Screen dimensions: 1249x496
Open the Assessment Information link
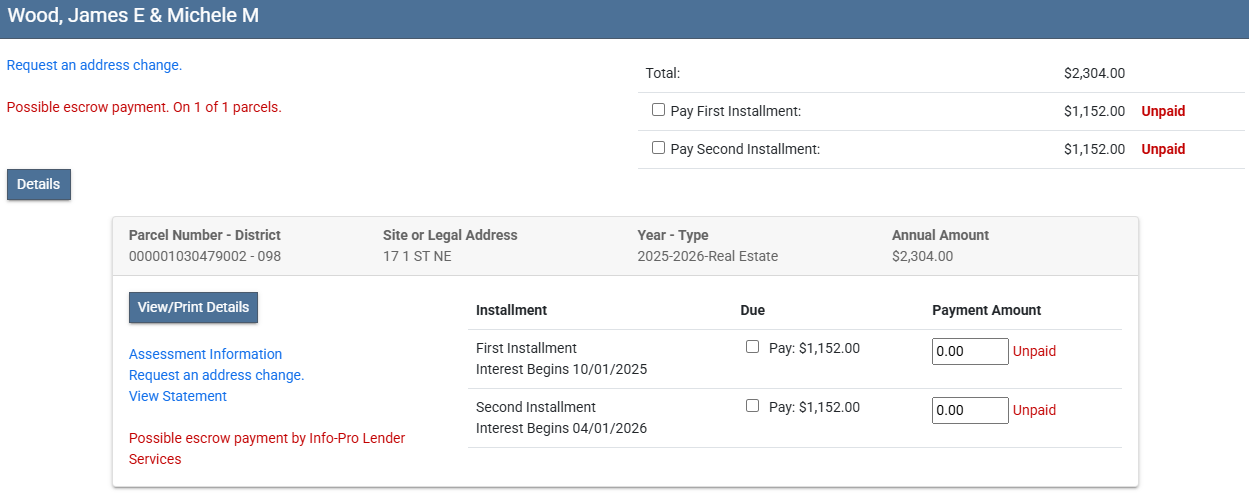coord(205,354)
